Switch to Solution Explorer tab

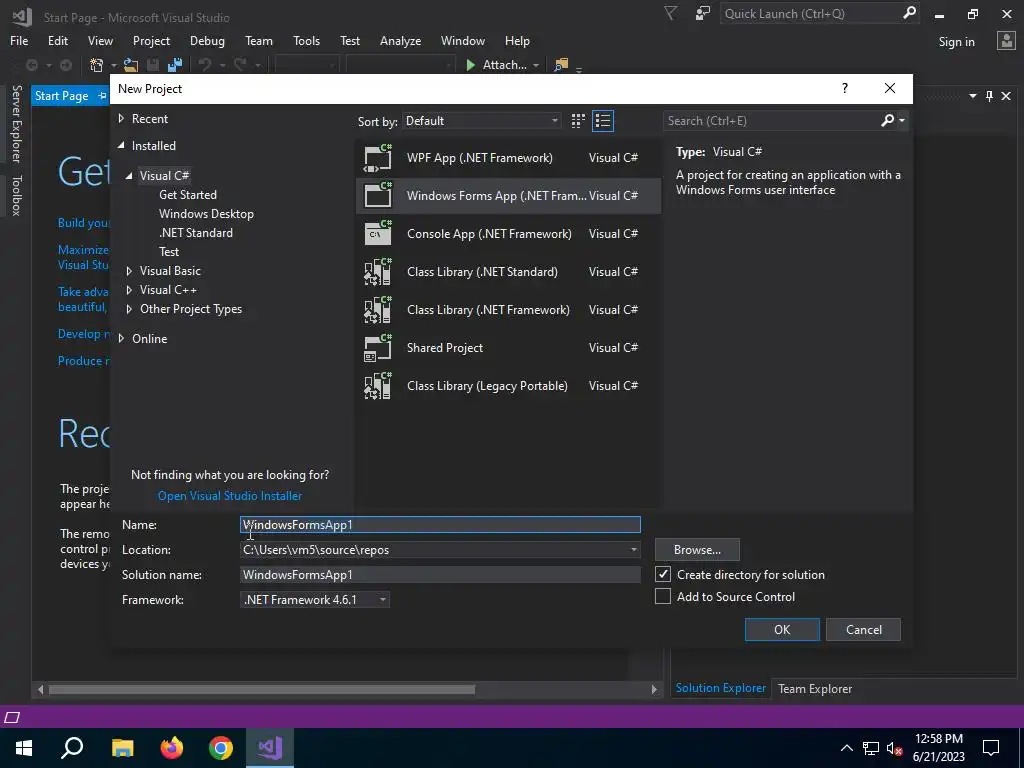click(x=720, y=688)
